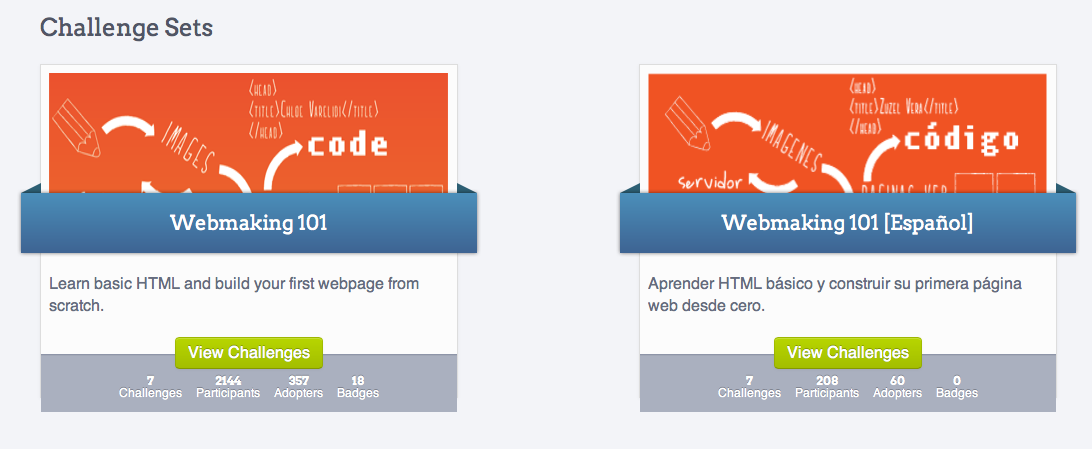The height and width of the screenshot is (449, 1092).
Task: Click the 60 Adopters stat
Action: click(897, 387)
